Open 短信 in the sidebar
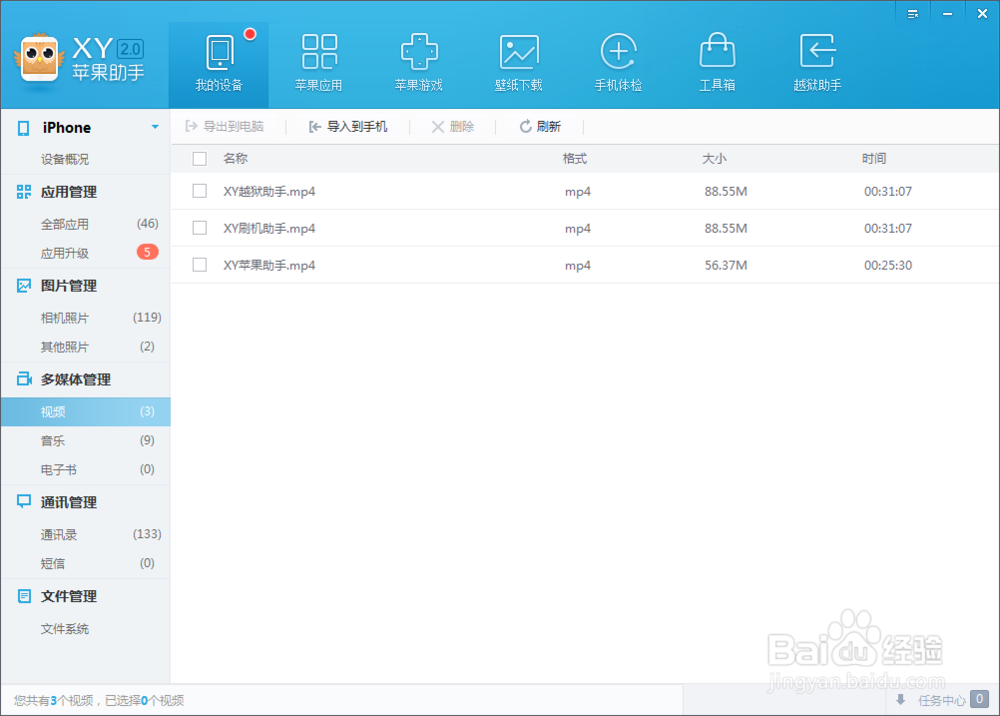1000x716 pixels. point(53,564)
